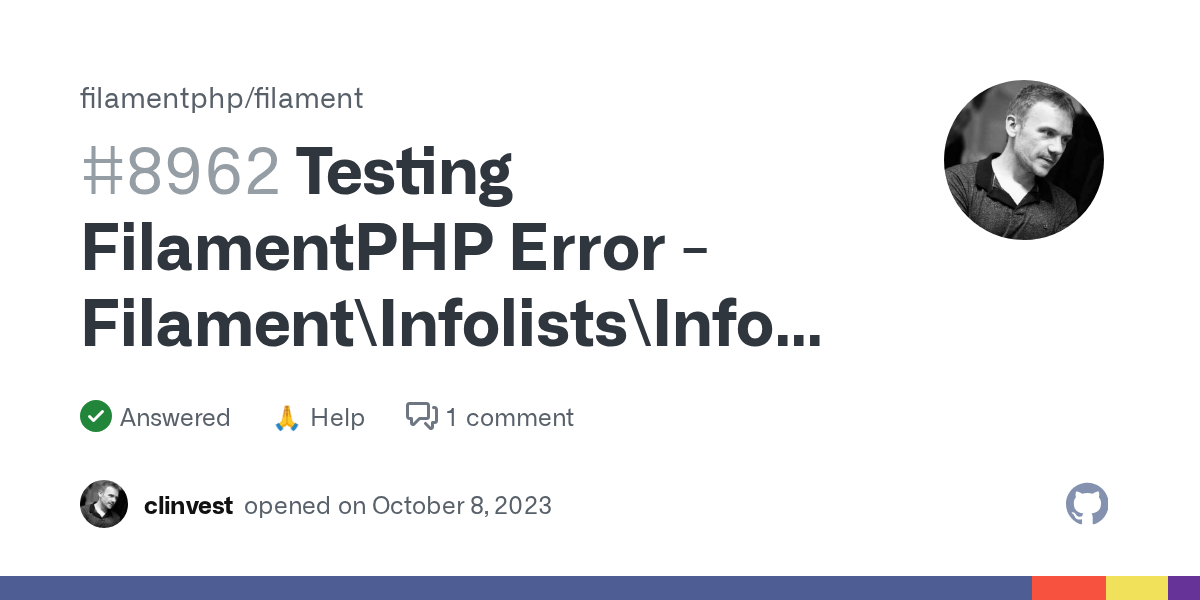Click the FilamentPHP Error heading line
Viewport: 1200px width, 600px height.
pyautogui.click(x=395, y=248)
